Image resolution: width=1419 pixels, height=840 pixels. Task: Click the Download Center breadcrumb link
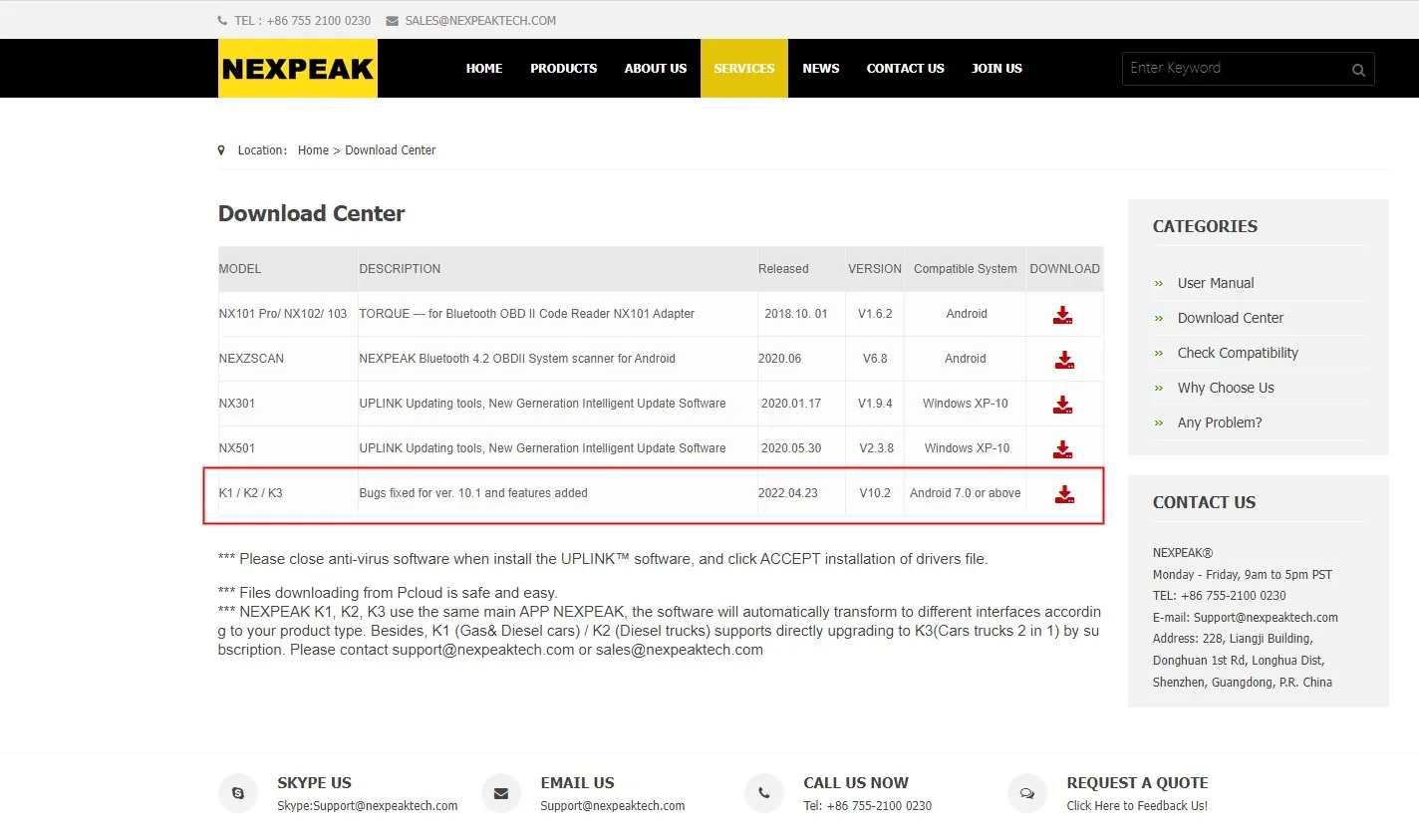pyautogui.click(x=391, y=150)
